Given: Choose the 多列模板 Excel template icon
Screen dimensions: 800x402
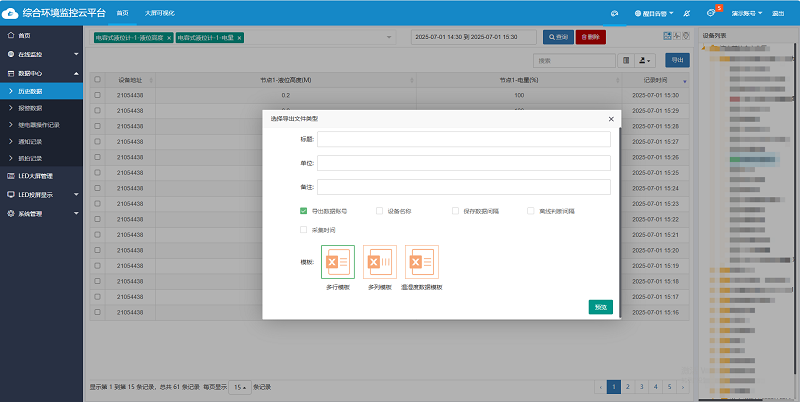Looking at the screenshot, I should [x=379, y=262].
